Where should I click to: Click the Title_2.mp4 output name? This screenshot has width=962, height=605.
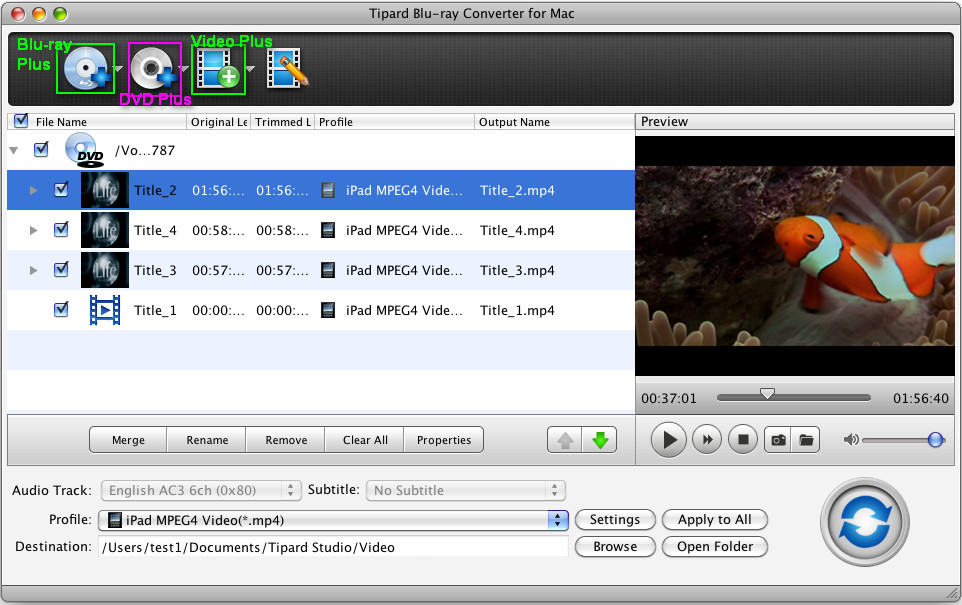coord(517,190)
